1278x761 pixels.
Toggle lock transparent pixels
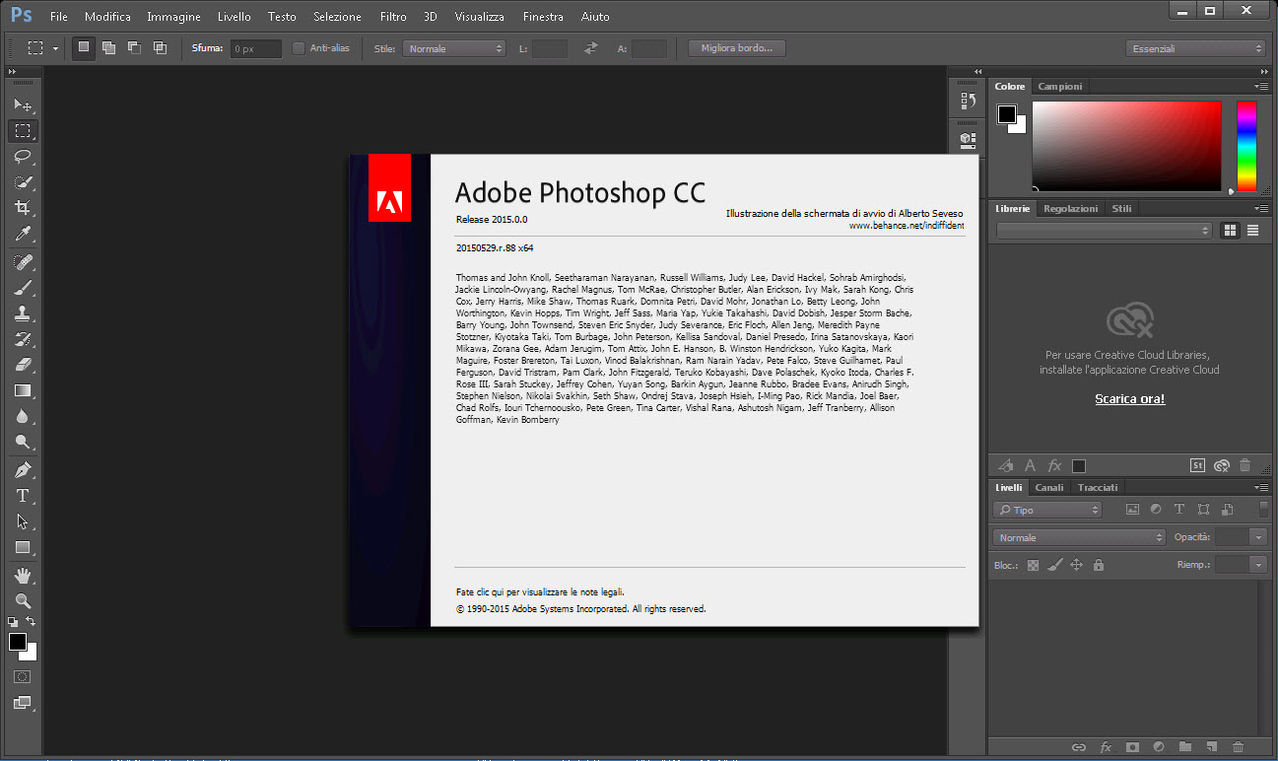(1033, 565)
